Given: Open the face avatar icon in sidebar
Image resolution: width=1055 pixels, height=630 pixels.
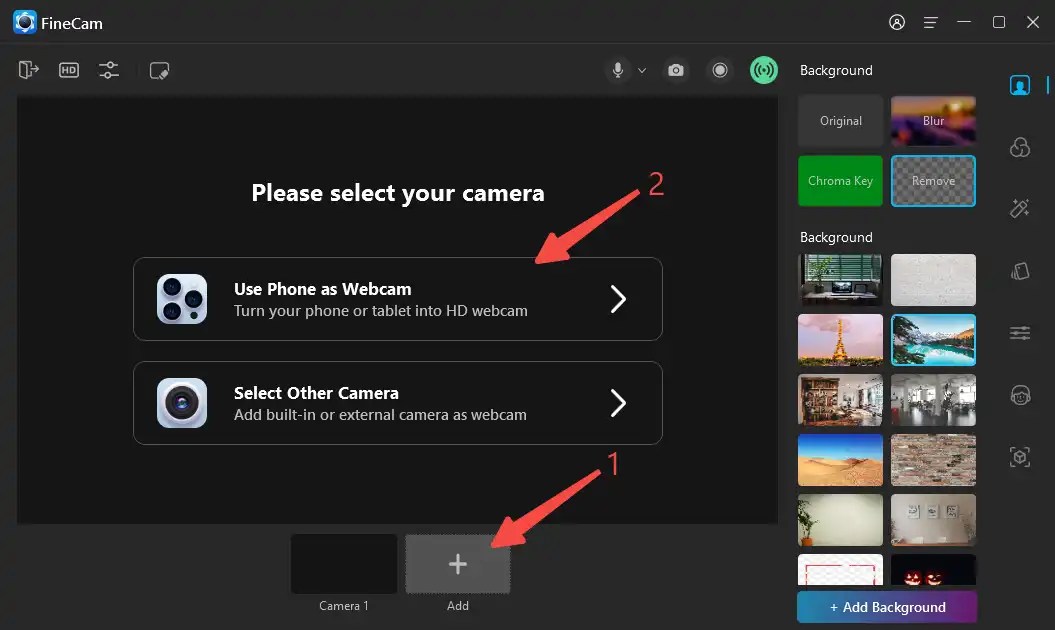Looking at the screenshot, I should coord(1020,395).
